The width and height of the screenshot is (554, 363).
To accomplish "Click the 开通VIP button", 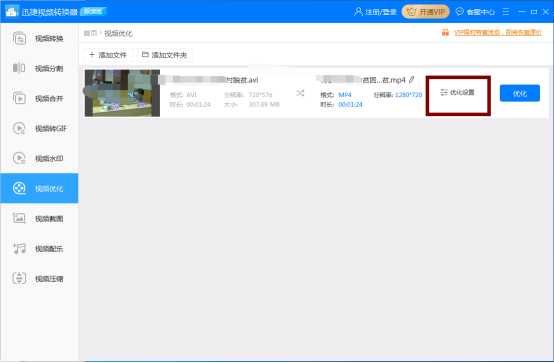I will pyautogui.click(x=426, y=12).
